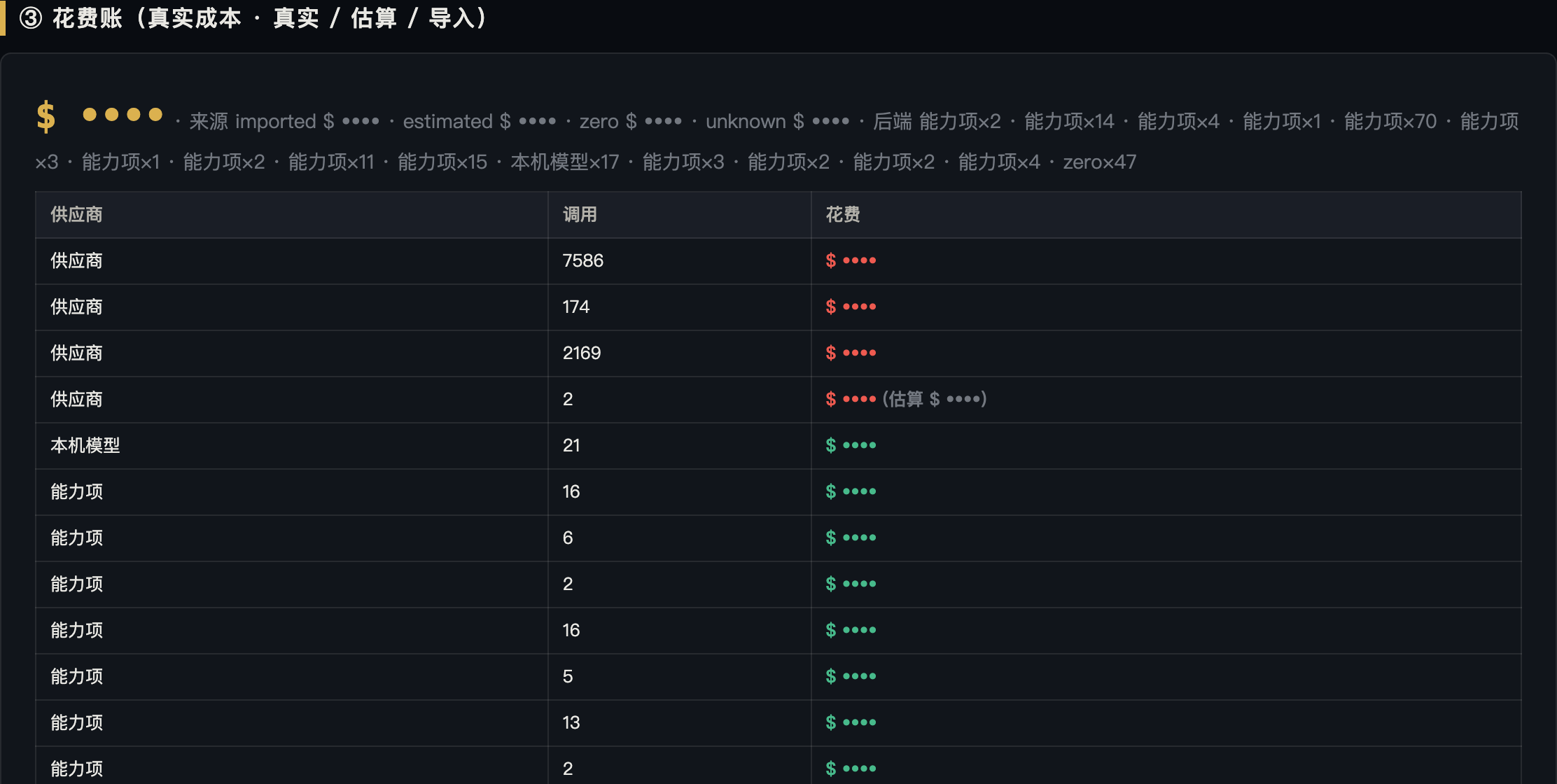Screen dimensions: 1557x784
Task: Click the 能力项×70 summary entry
Action: point(1390,122)
